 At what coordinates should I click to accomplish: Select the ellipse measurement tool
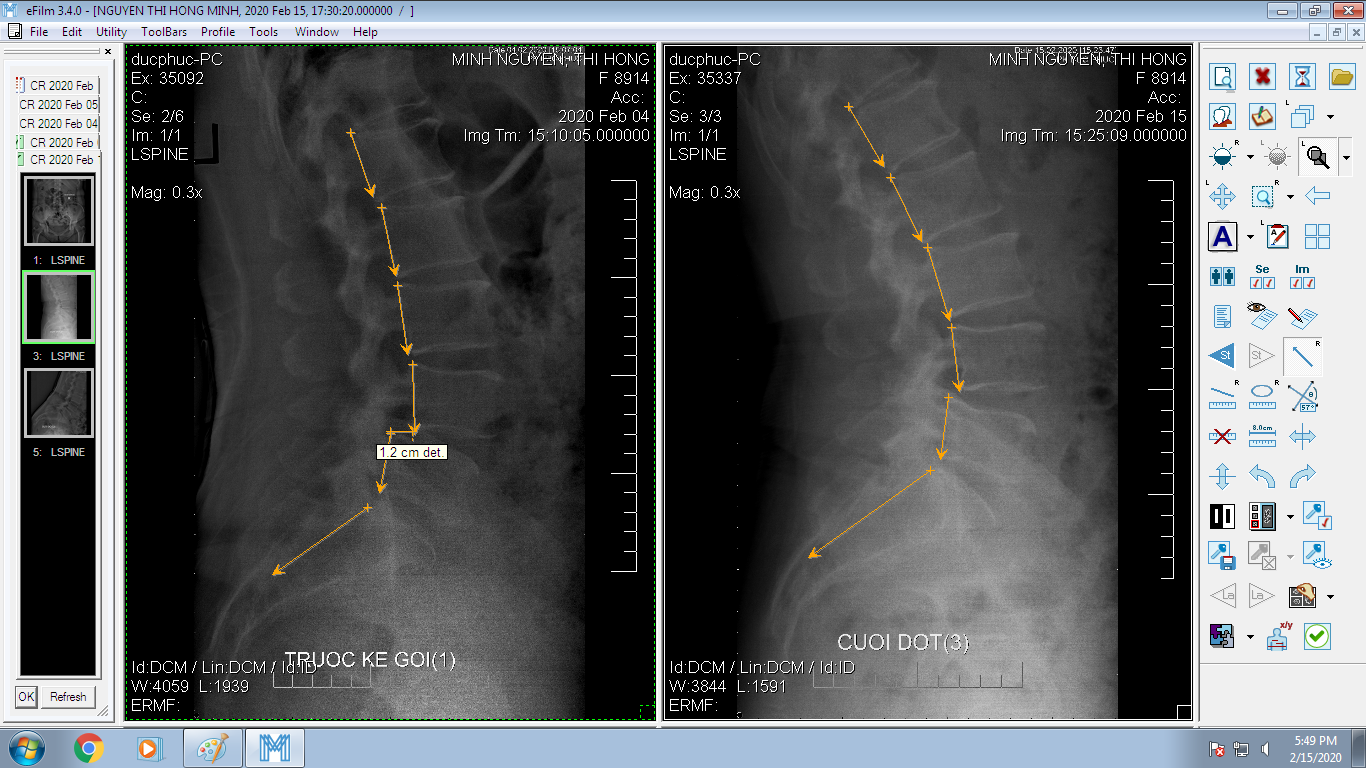coord(1262,397)
